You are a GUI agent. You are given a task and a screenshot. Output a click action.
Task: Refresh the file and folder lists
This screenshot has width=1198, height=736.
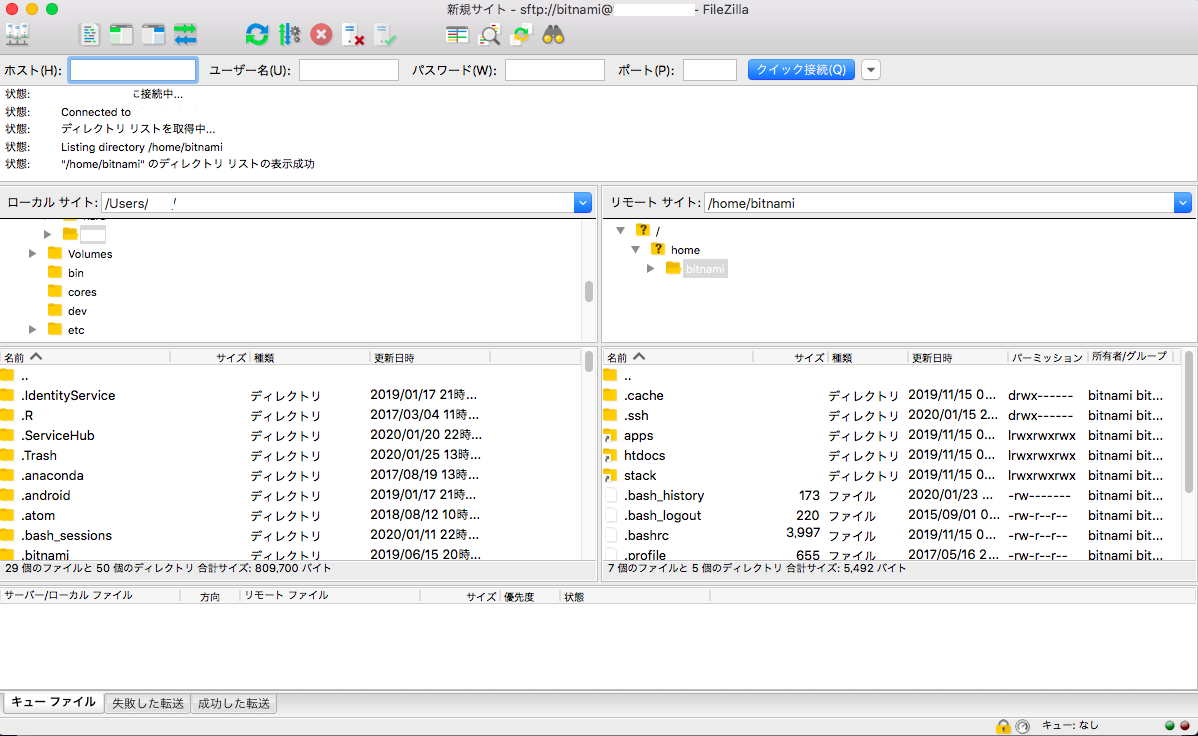coord(257,34)
